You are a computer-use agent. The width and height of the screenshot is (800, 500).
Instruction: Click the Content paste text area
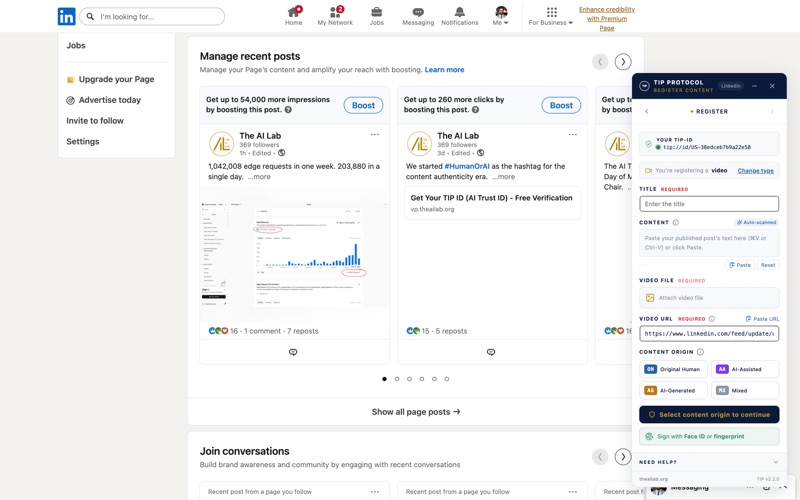(709, 243)
